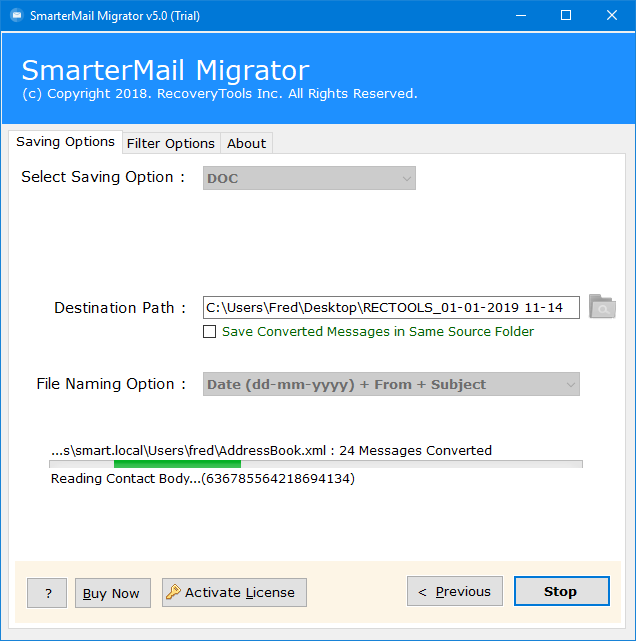This screenshot has height=641, width=636.
Task: Go to the About tab
Action: coord(246,143)
